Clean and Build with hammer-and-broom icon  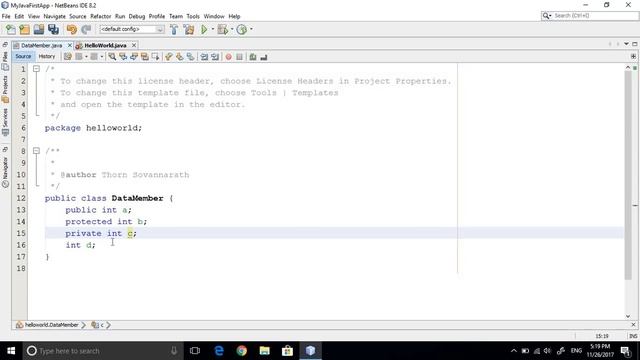pos(189,29)
